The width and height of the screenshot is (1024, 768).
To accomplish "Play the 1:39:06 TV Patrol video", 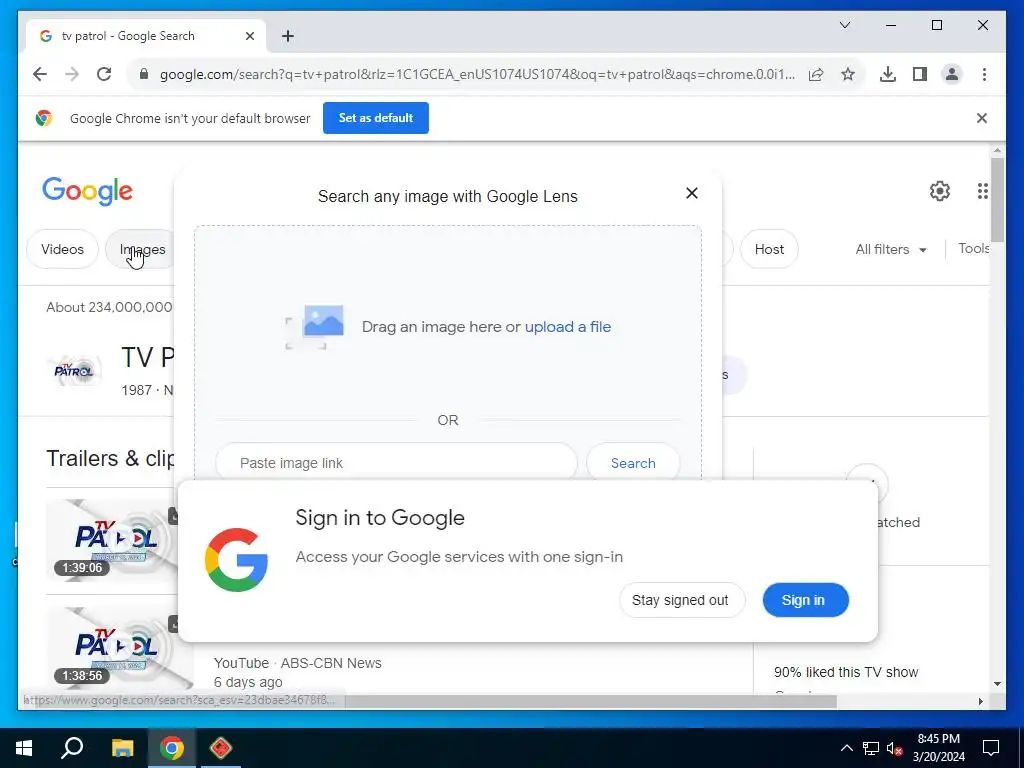I will (x=111, y=540).
